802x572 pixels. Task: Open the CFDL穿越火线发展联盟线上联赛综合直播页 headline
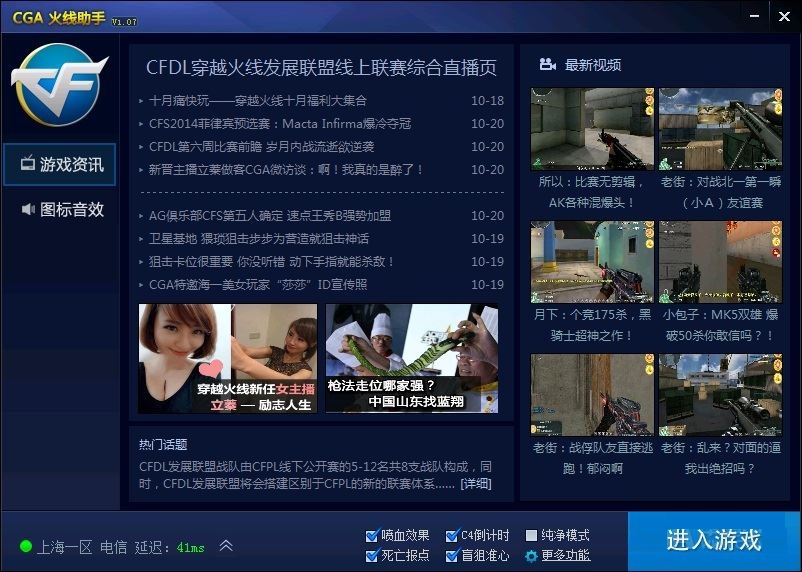pos(321,68)
